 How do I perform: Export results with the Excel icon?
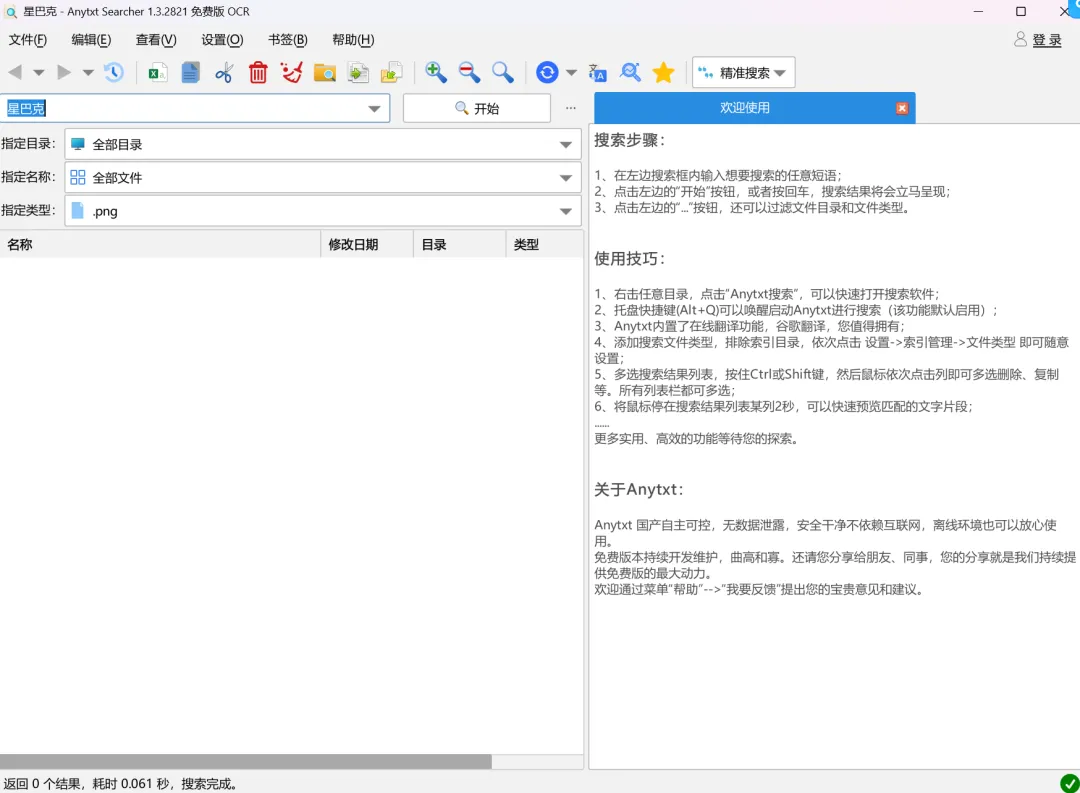[x=158, y=72]
